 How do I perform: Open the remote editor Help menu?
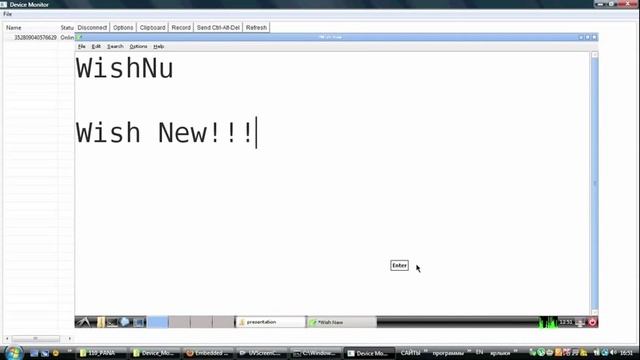159,47
